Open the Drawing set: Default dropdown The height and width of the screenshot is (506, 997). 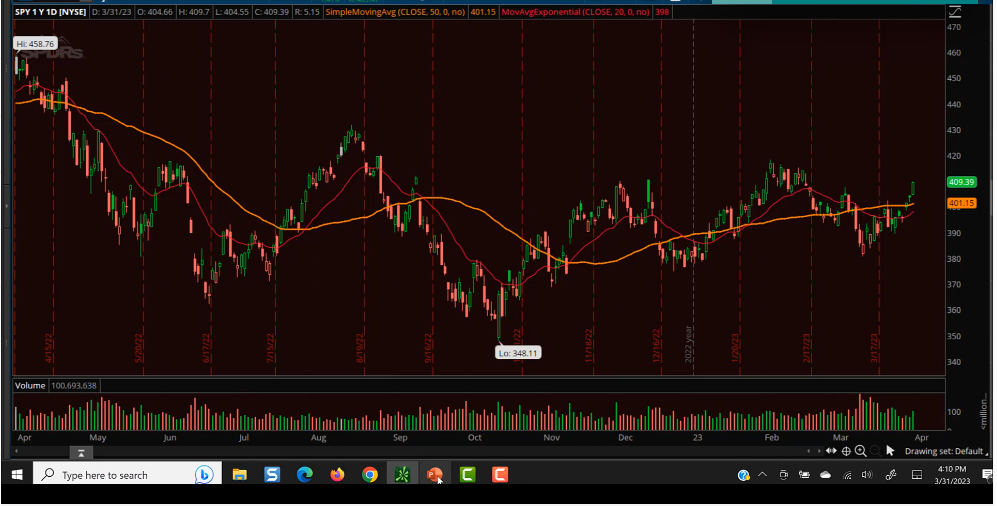click(946, 451)
